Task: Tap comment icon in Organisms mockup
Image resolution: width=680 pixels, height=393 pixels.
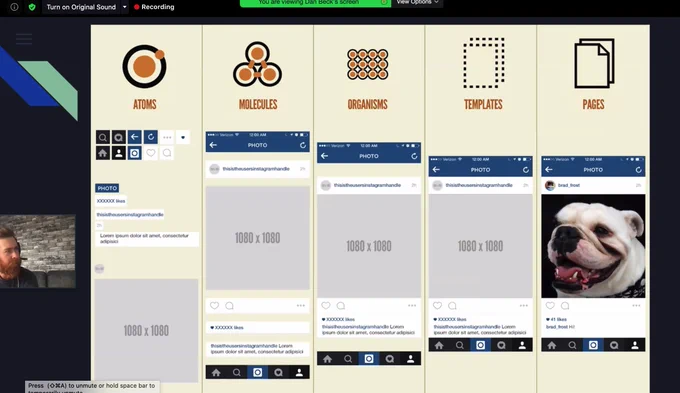Action: 341,306
